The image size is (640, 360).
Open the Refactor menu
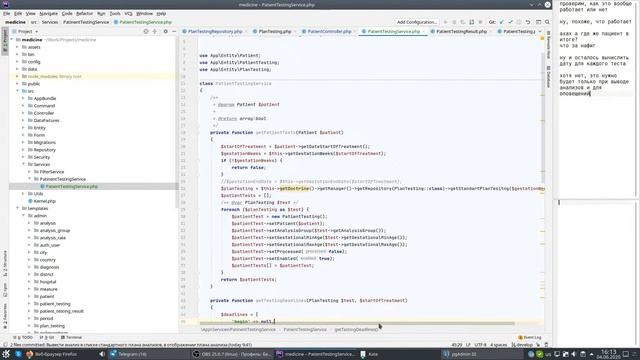point(84,13)
